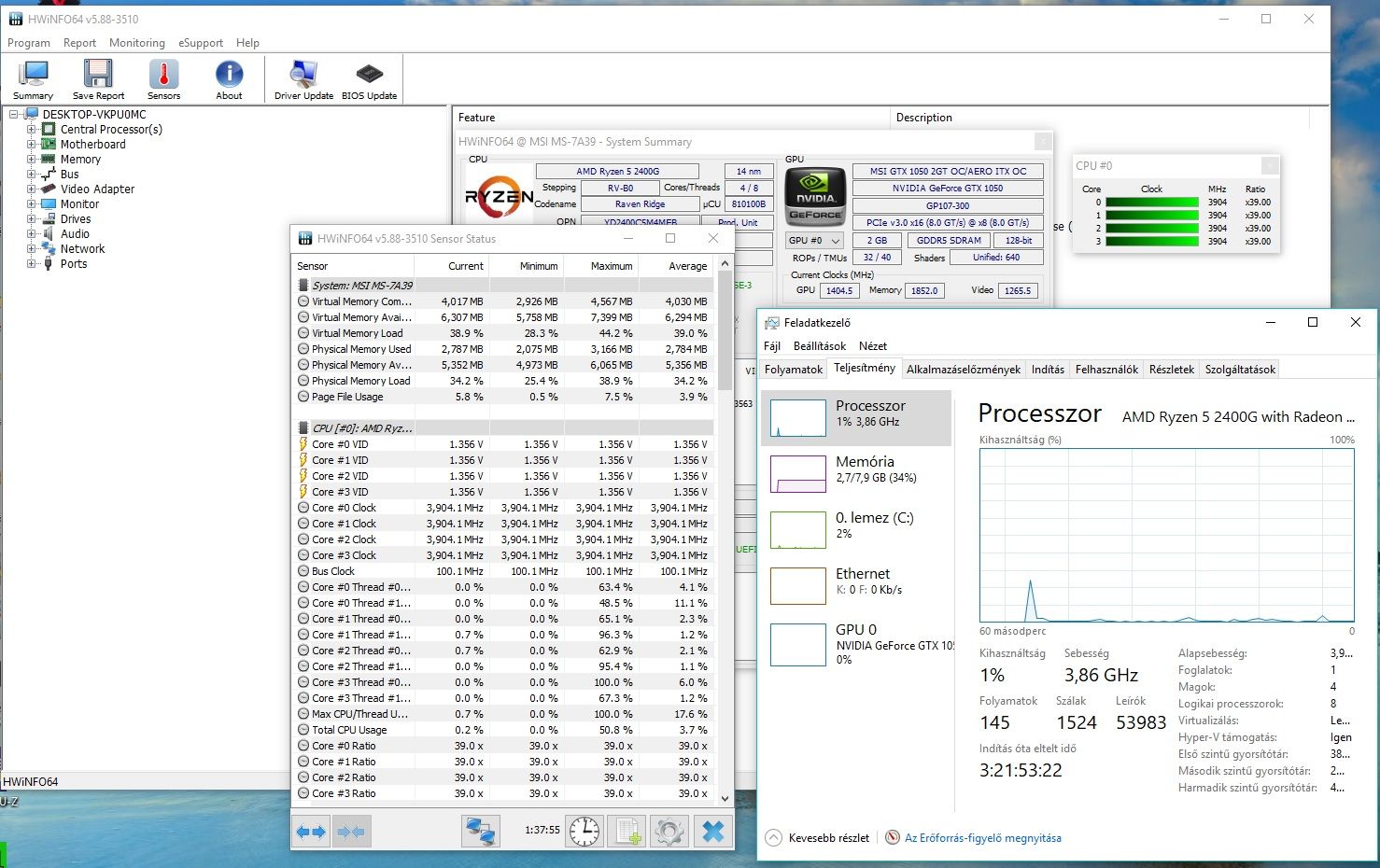Viewport: 1380px width, 868px height.
Task: Select the 0. lemez (C:) performance entry
Action: (x=856, y=529)
